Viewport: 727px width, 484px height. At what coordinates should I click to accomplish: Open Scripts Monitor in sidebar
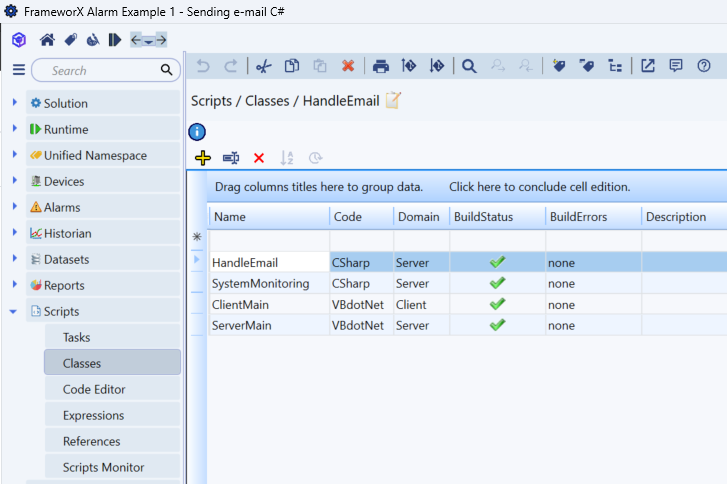click(103, 467)
